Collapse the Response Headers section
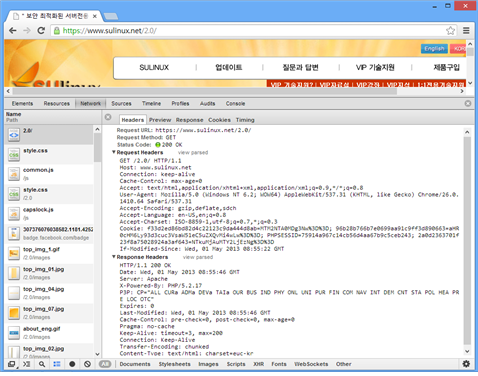The width and height of the screenshot is (478, 376). click(x=114, y=257)
